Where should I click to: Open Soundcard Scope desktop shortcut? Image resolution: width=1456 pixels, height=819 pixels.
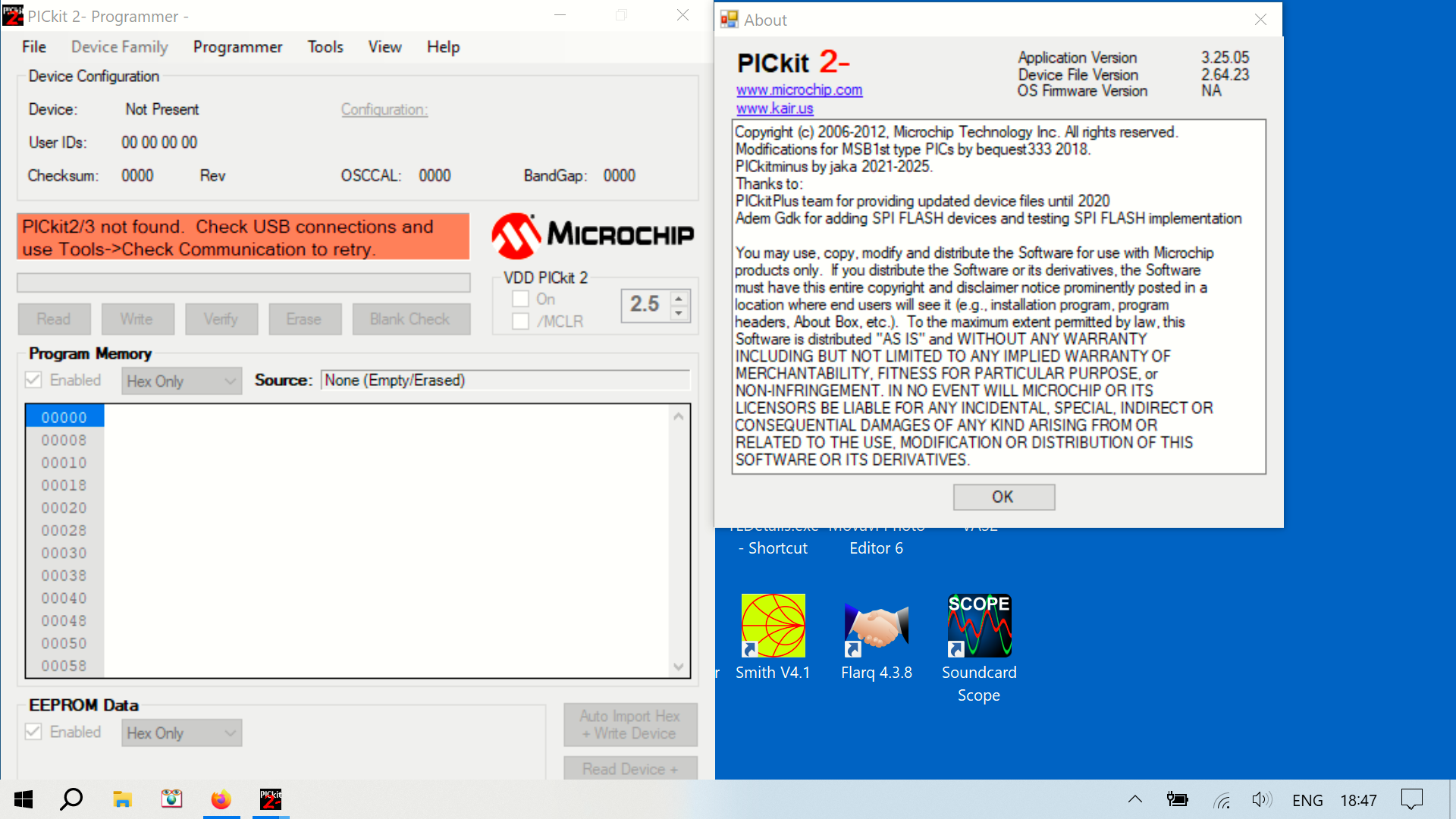pyautogui.click(x=979, y=648)
